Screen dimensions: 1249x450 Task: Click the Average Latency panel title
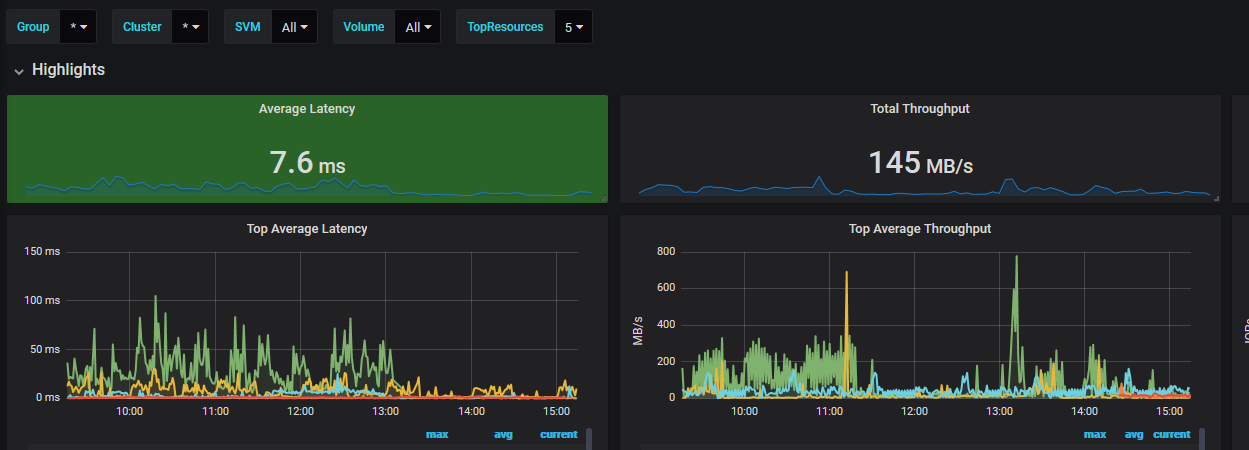[x=307, y=109]
